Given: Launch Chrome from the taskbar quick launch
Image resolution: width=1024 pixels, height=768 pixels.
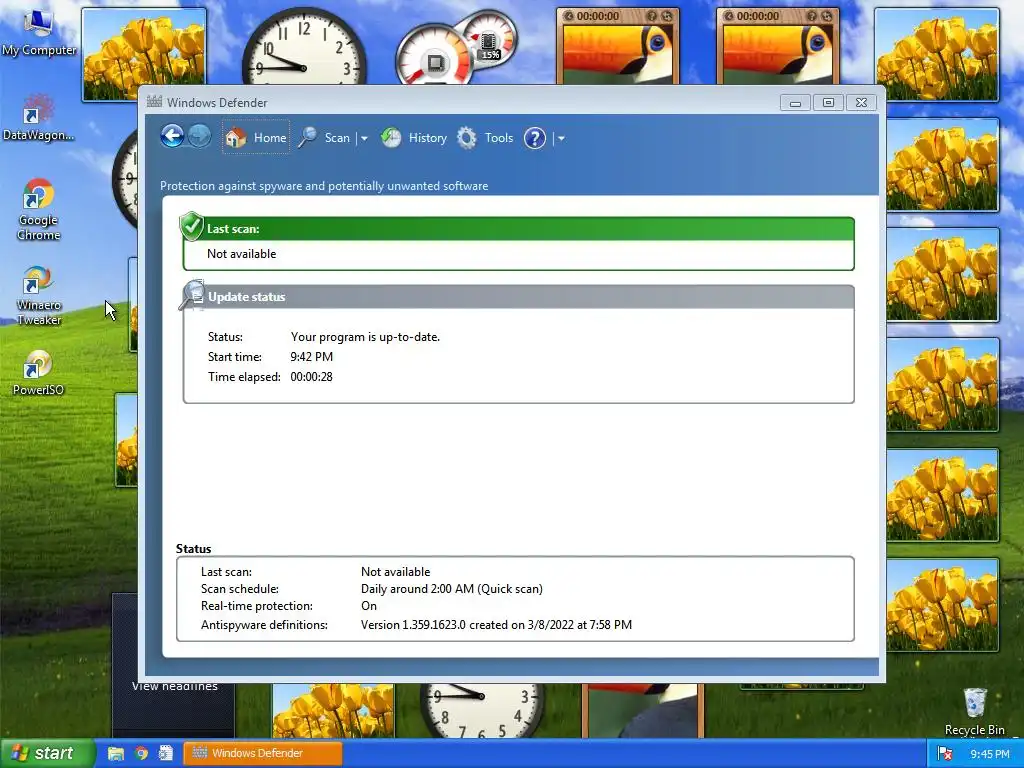Looking at the screenshot, I should coord(141,754).
